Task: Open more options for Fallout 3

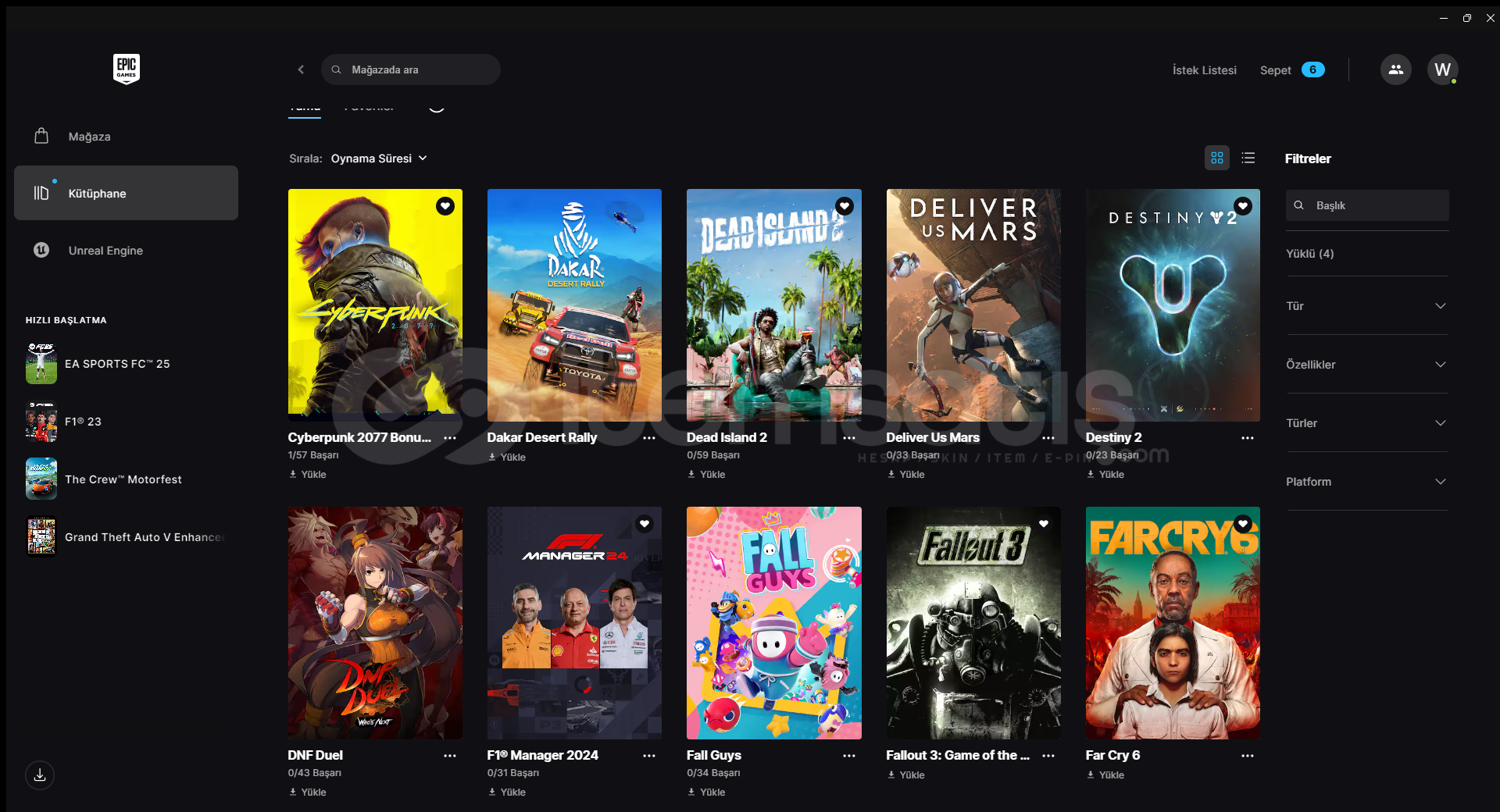Action: (x=1048, y=756)
